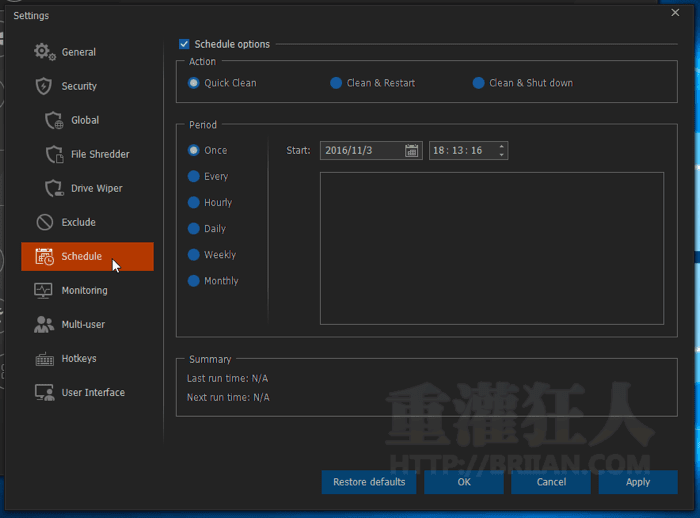
Task: Close the Settings dialog
Action: pyautogui.click(x=675, y=13)
